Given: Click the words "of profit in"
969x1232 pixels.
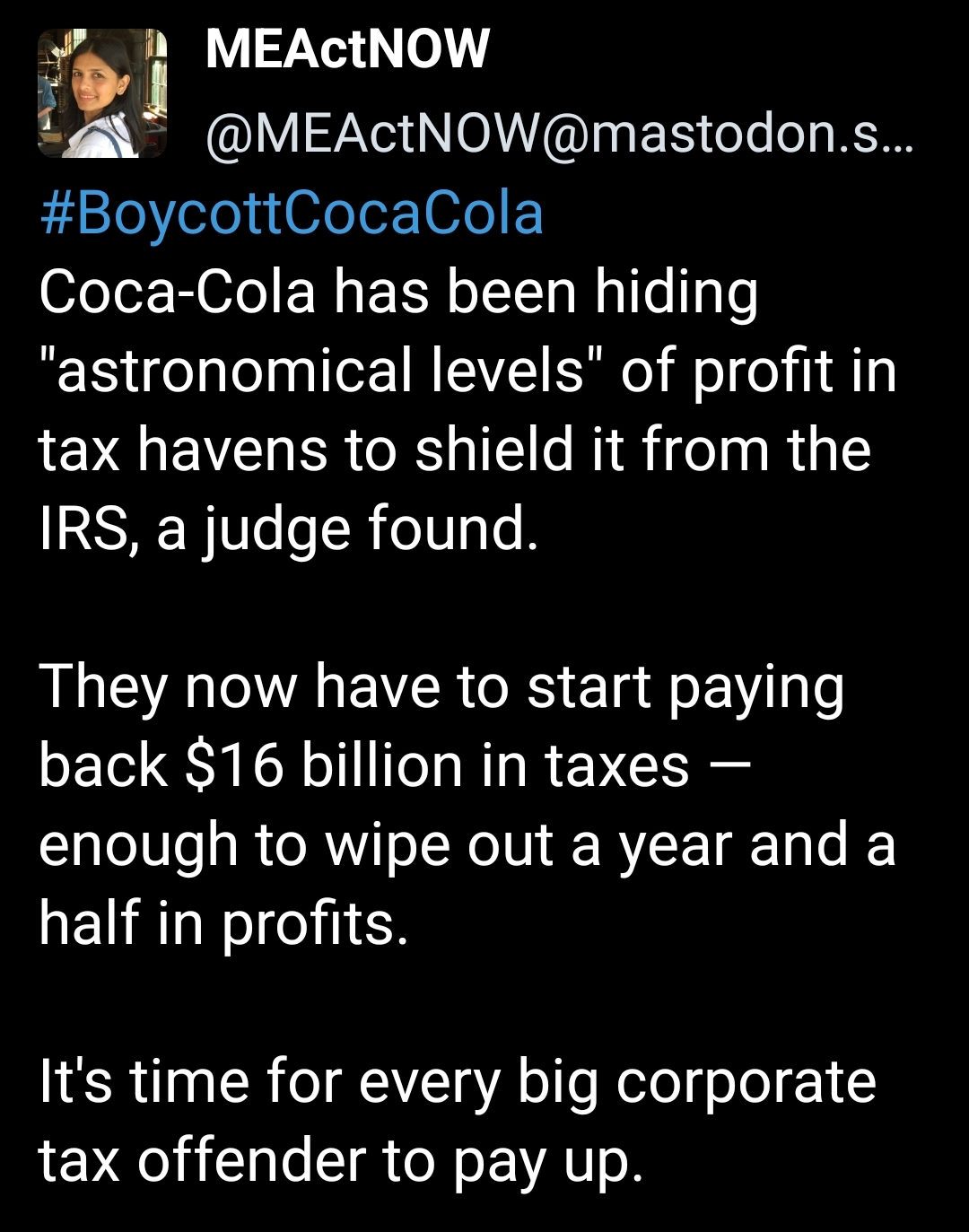Looking at the screenshot, I should click(x=758, y=371).
